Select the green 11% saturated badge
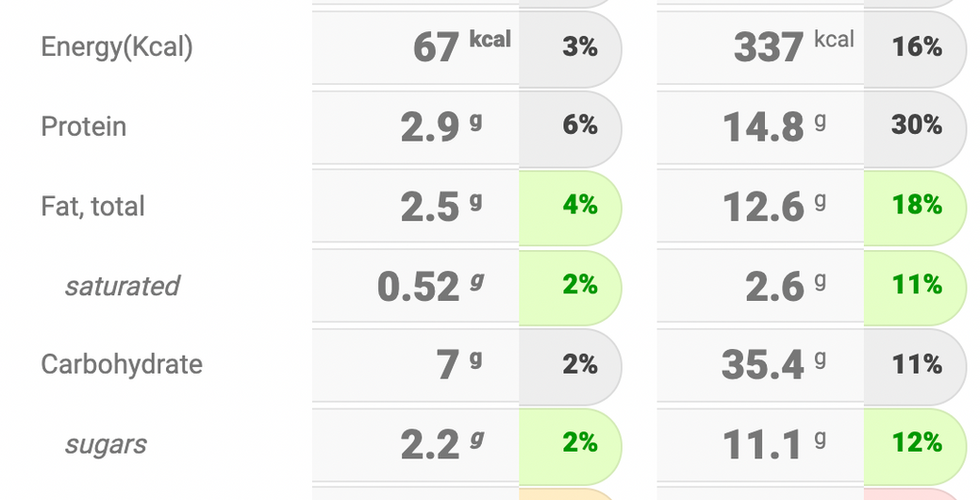The image size is (980, 500). click(x=916, y=286)
